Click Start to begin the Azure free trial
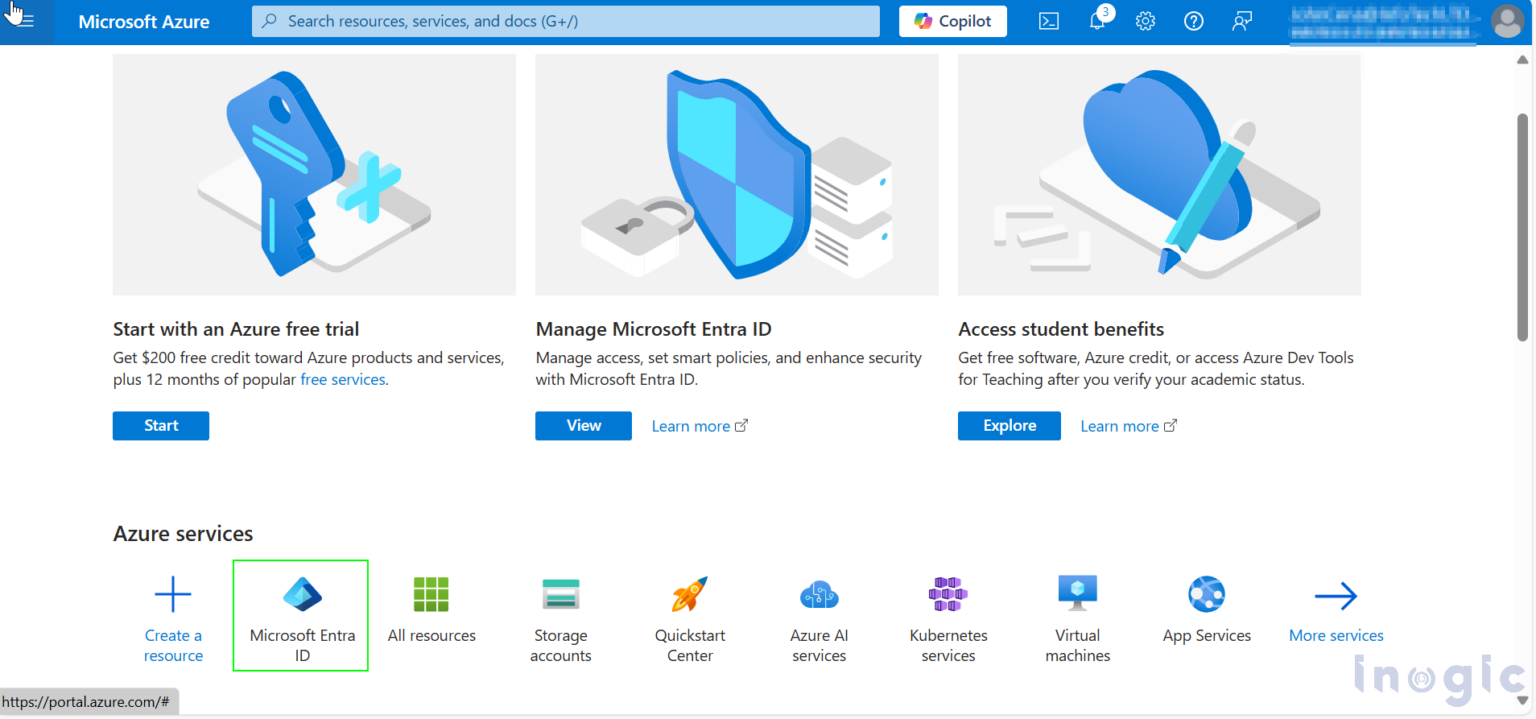 [x=160, y=425]
